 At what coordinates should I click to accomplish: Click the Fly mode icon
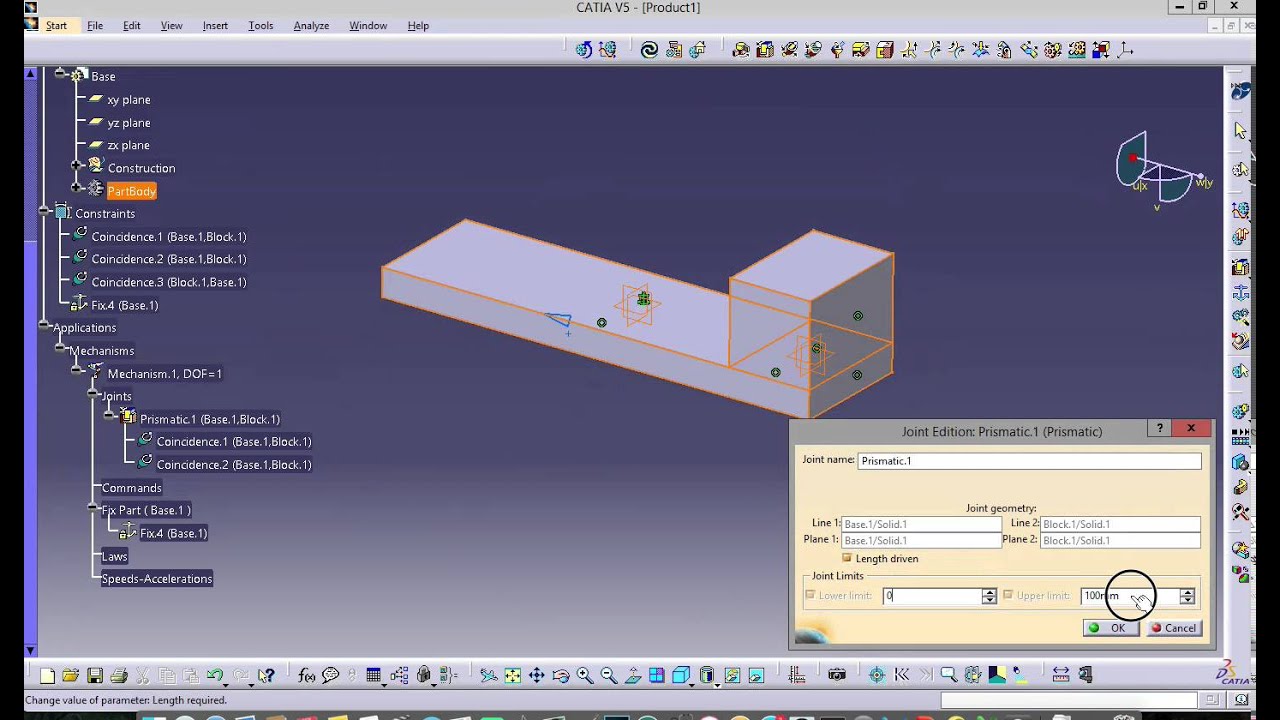pos(488,676)
